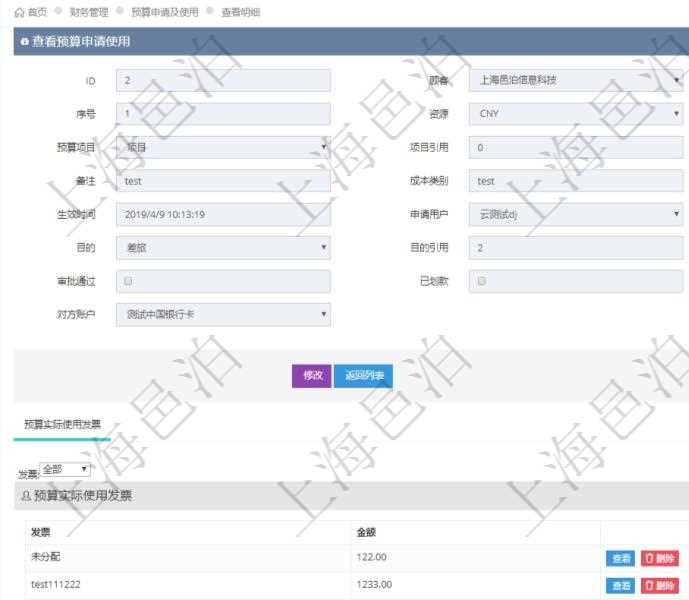Toggle the 已划款 checkbox
The width and height of the screenshot is (689, 600).
481,281
